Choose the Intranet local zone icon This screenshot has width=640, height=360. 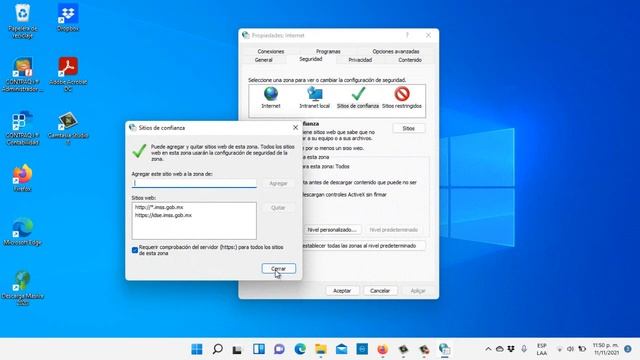point(314,98)
